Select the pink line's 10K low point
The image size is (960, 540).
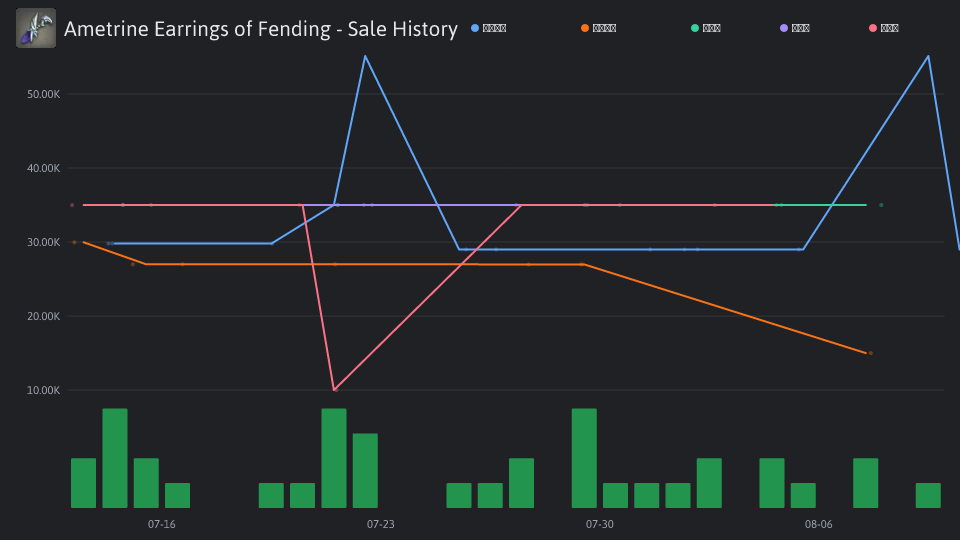335,389
